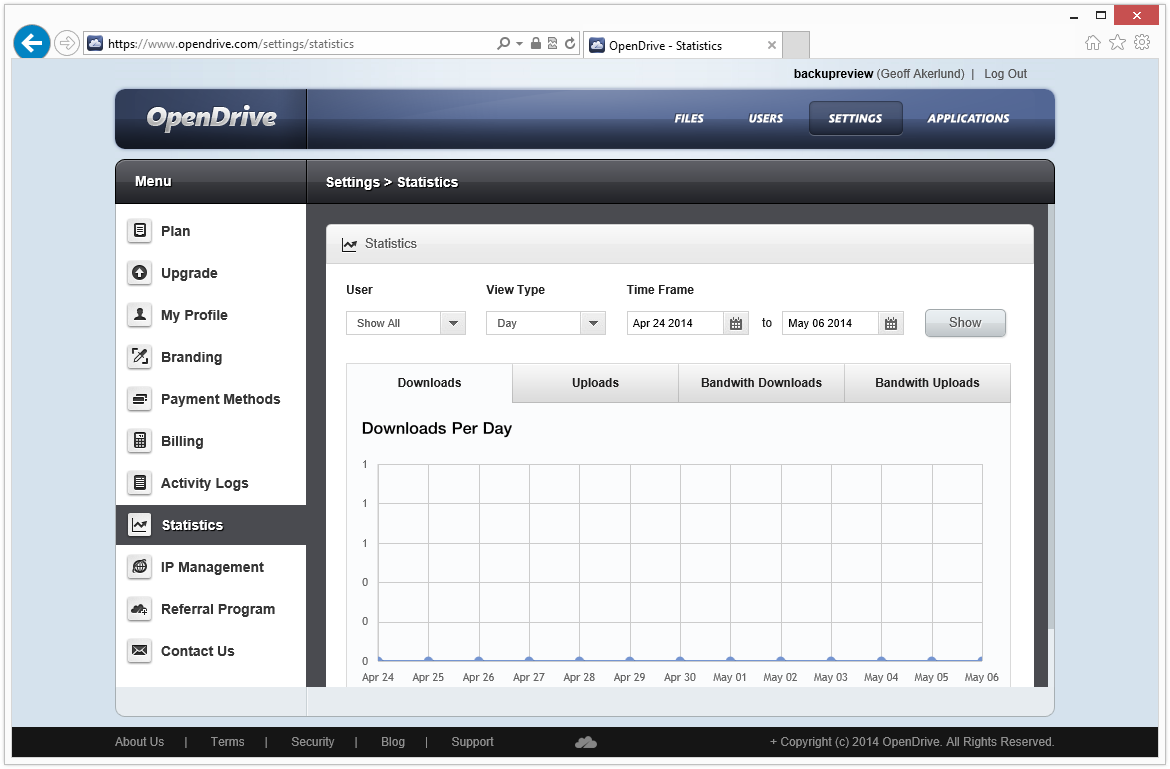Click the Log Out link
1170x769 pixels.
point(1004,73)
